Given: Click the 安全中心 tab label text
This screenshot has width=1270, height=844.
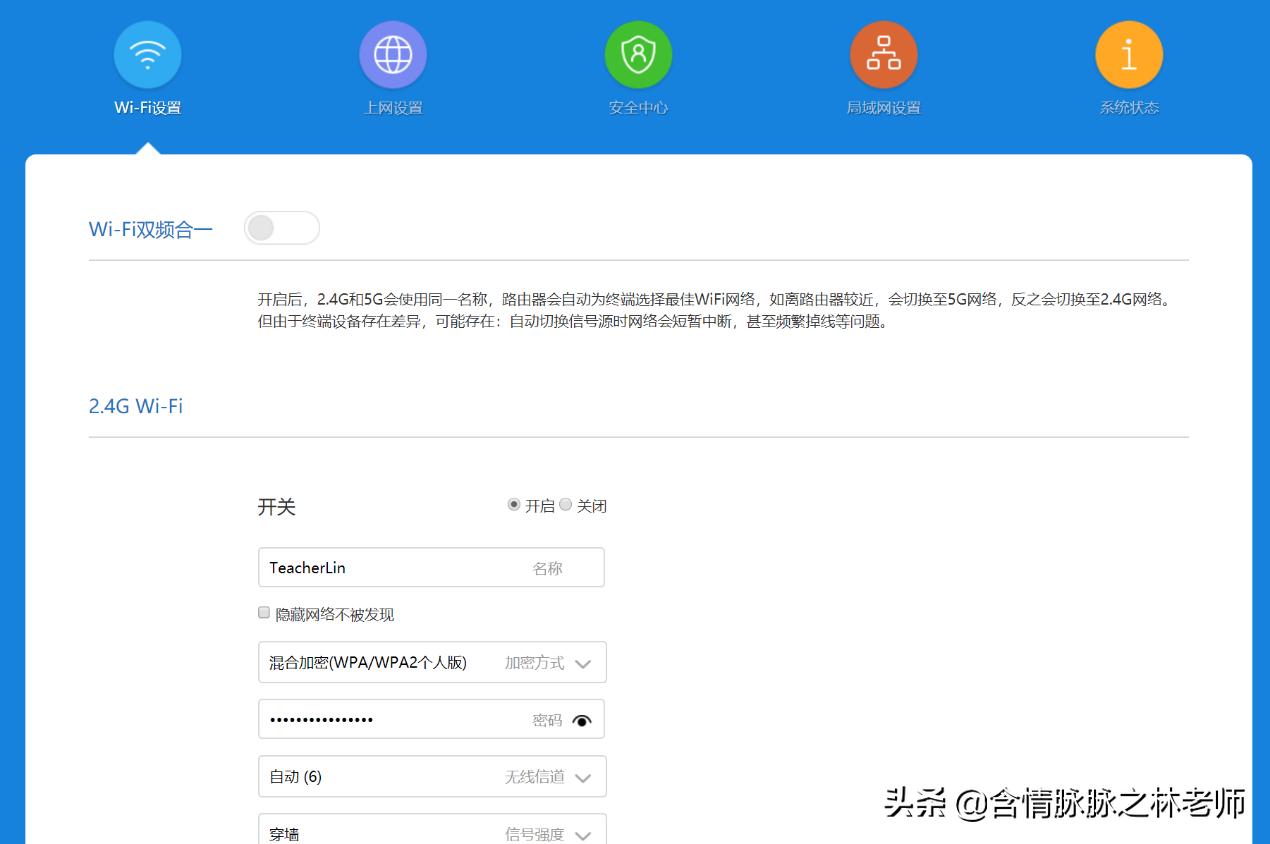Looking at the screenshot, I should (638, 107).
